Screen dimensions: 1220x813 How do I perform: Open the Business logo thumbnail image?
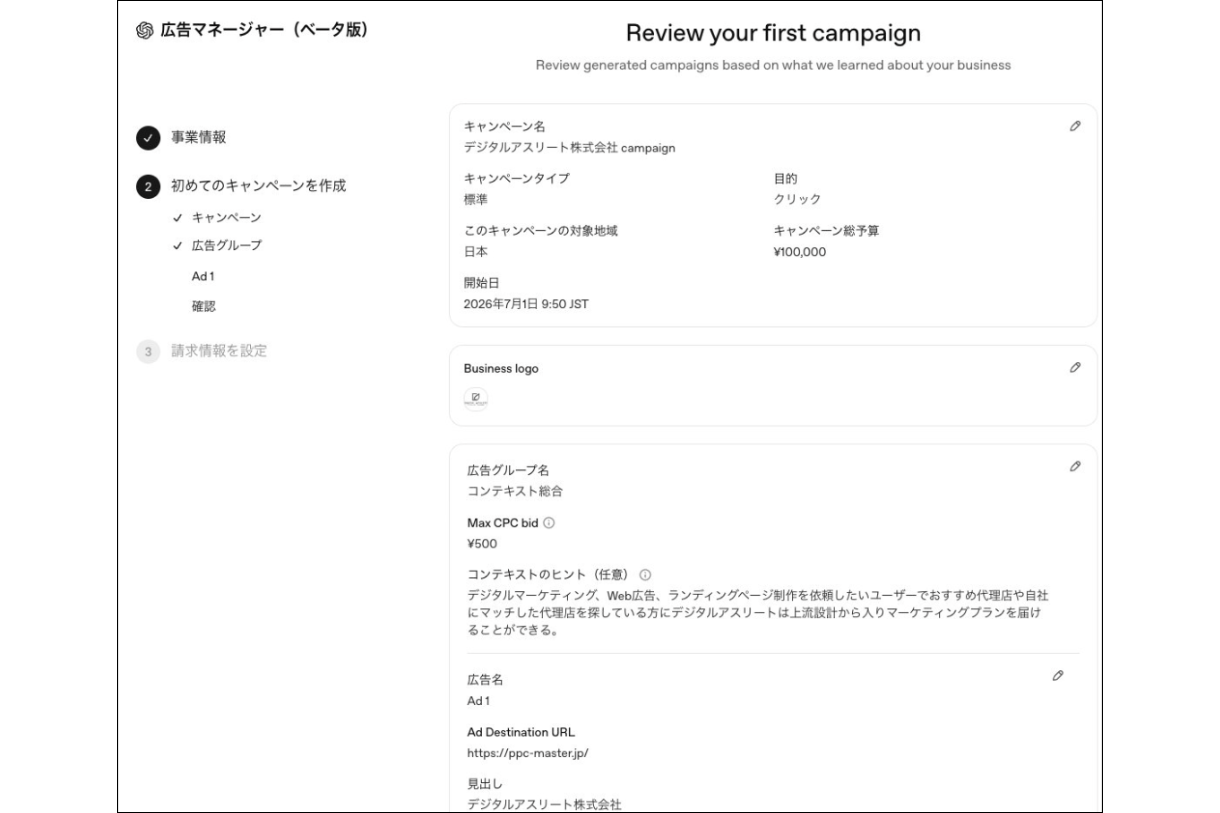pyautogui.click(x=476, y=398)
